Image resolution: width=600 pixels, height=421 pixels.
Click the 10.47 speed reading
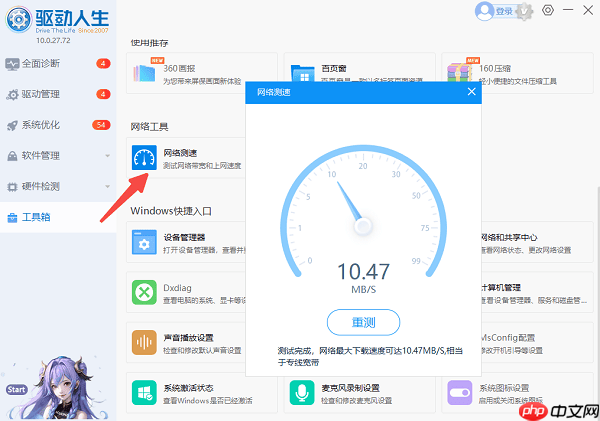click(x=363, y=271)
